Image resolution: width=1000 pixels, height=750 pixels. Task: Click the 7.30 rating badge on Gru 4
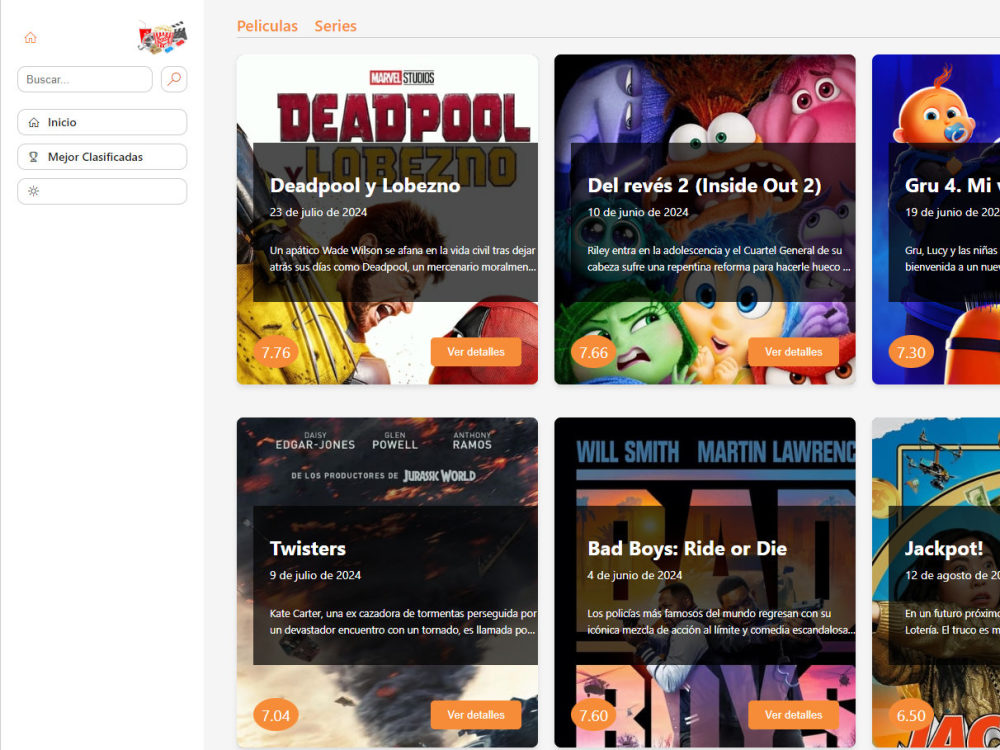(911, 352)
